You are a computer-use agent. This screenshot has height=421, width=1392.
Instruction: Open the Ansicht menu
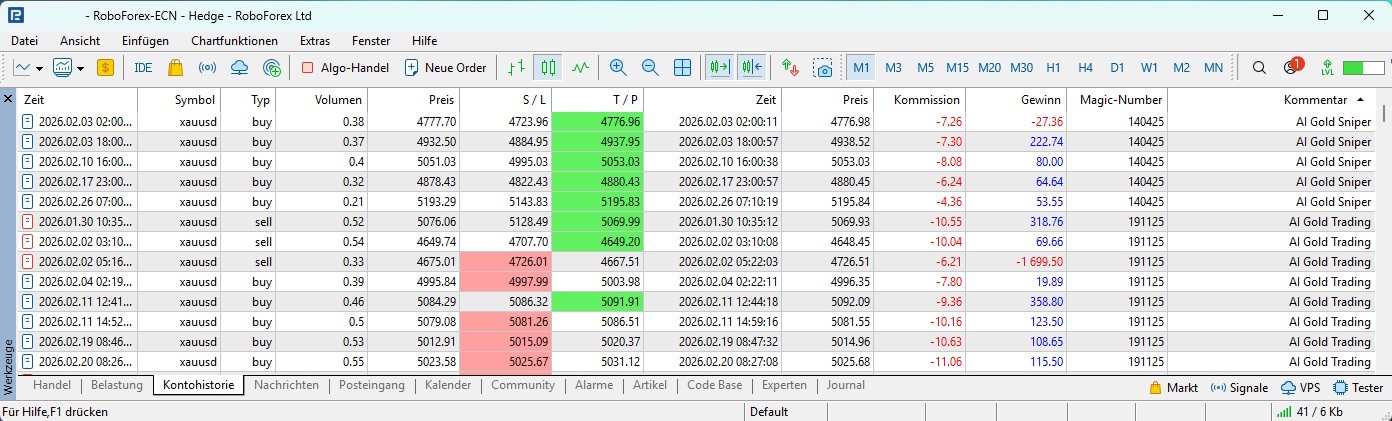[x=80, y=41]
